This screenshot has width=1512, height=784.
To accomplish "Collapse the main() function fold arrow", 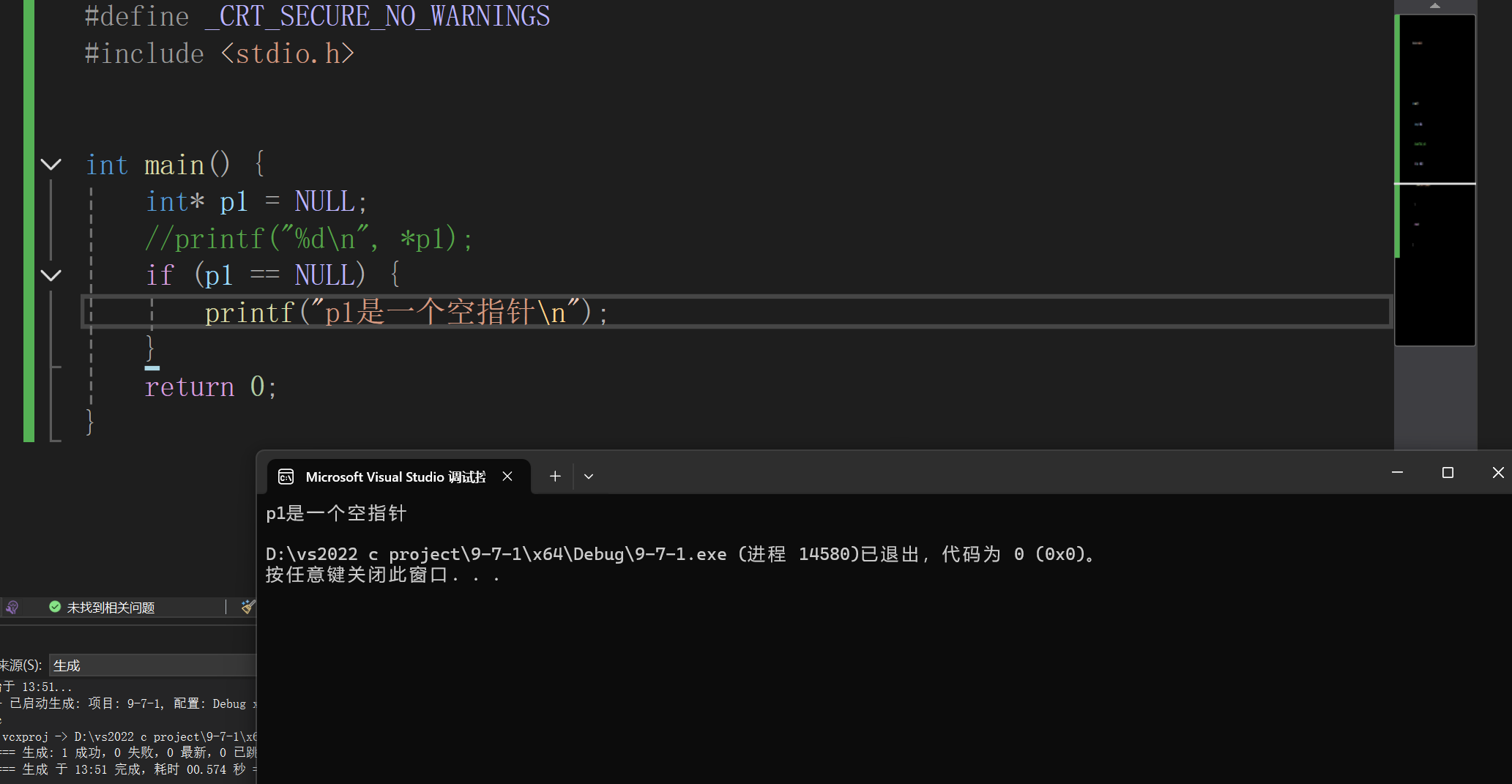I will tap(51, 165).
